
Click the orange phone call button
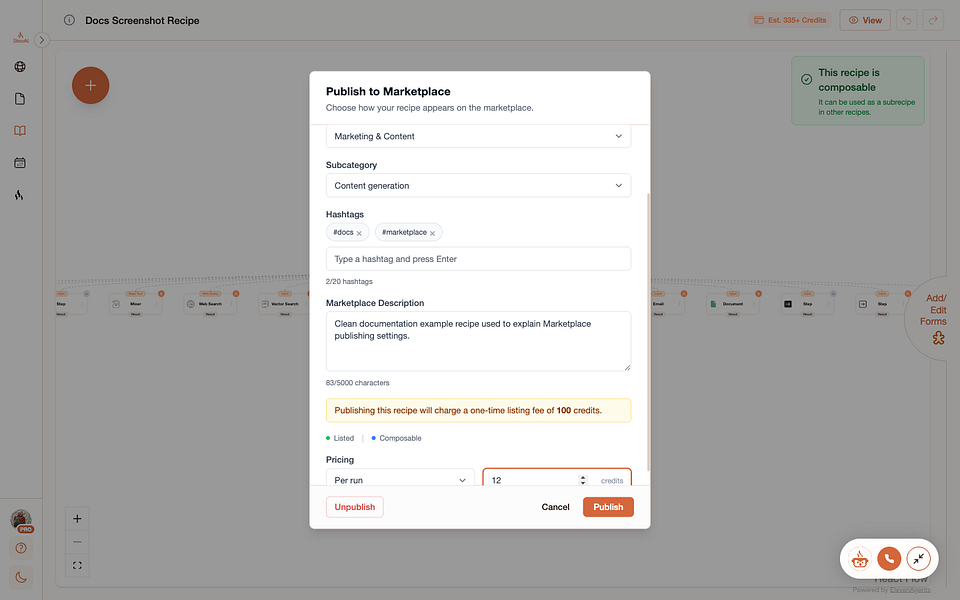(x=889, y=558)
